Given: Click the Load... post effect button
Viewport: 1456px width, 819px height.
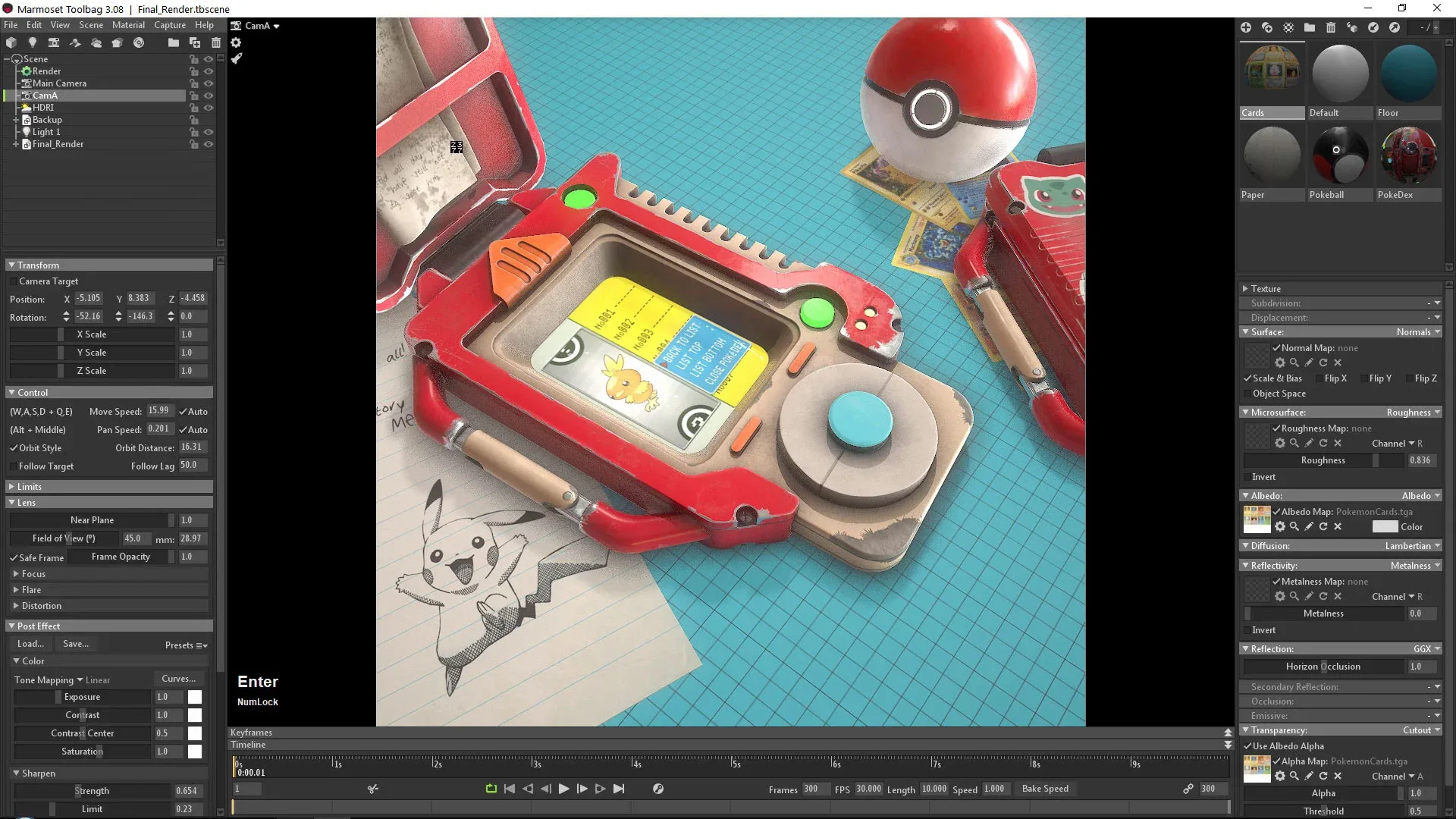Looking at the screenshot, I should [31, 644].
